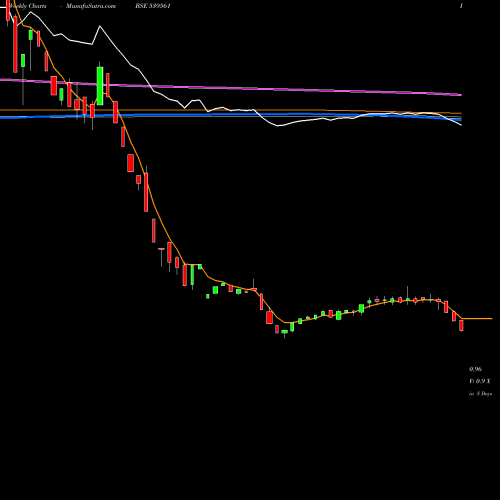Click the rightmost red candlestick
This screenshot has height=500, width=500.
(x=461, y=325)
